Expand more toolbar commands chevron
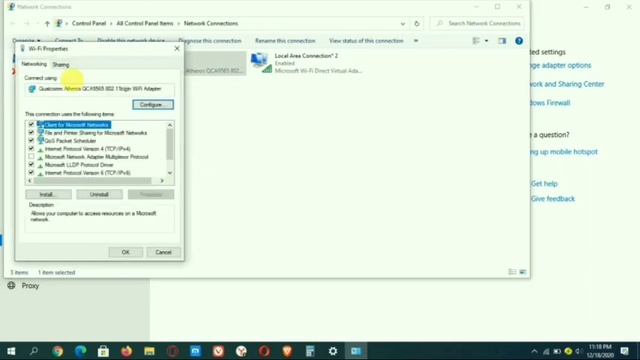Screen dimensions: 640x360 click(x=416, y=41)
